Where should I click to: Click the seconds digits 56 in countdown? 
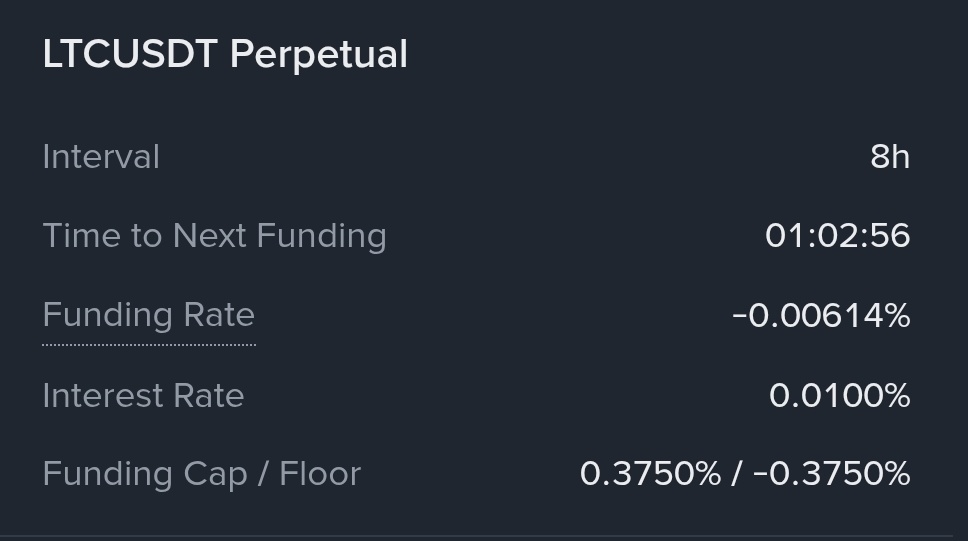(x=889, y=236)
